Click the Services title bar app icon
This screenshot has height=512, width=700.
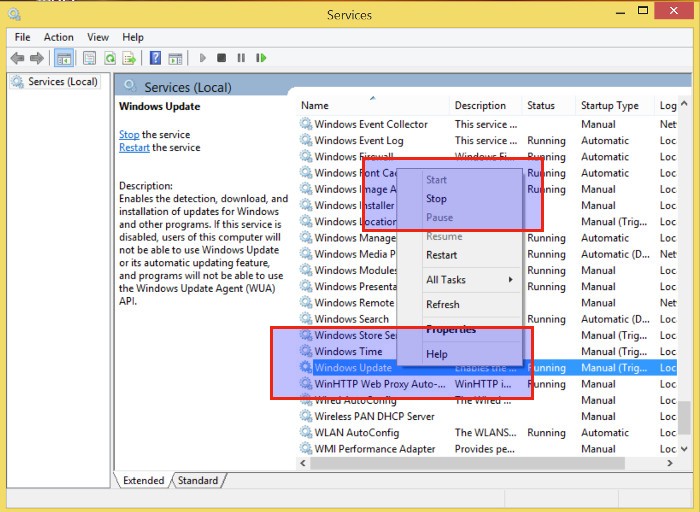[x=14, y=15]
